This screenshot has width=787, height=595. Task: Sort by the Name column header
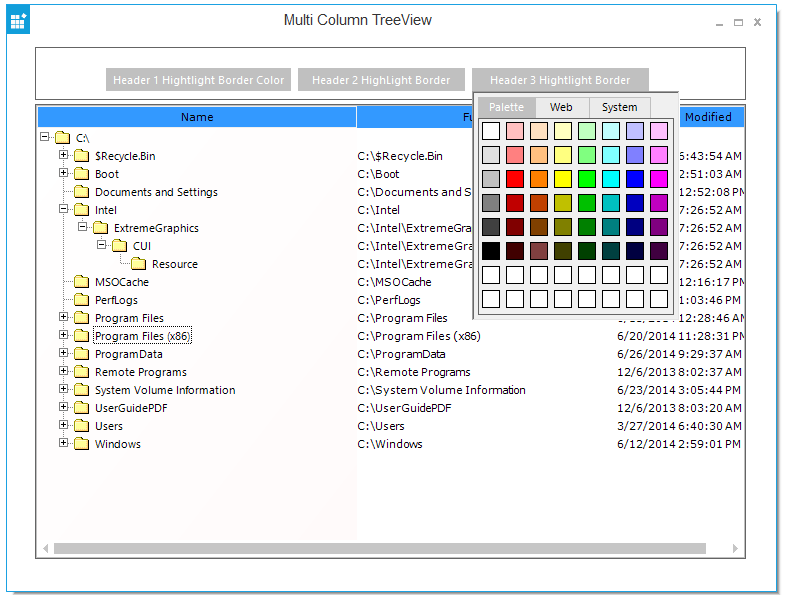coord(197,117)
